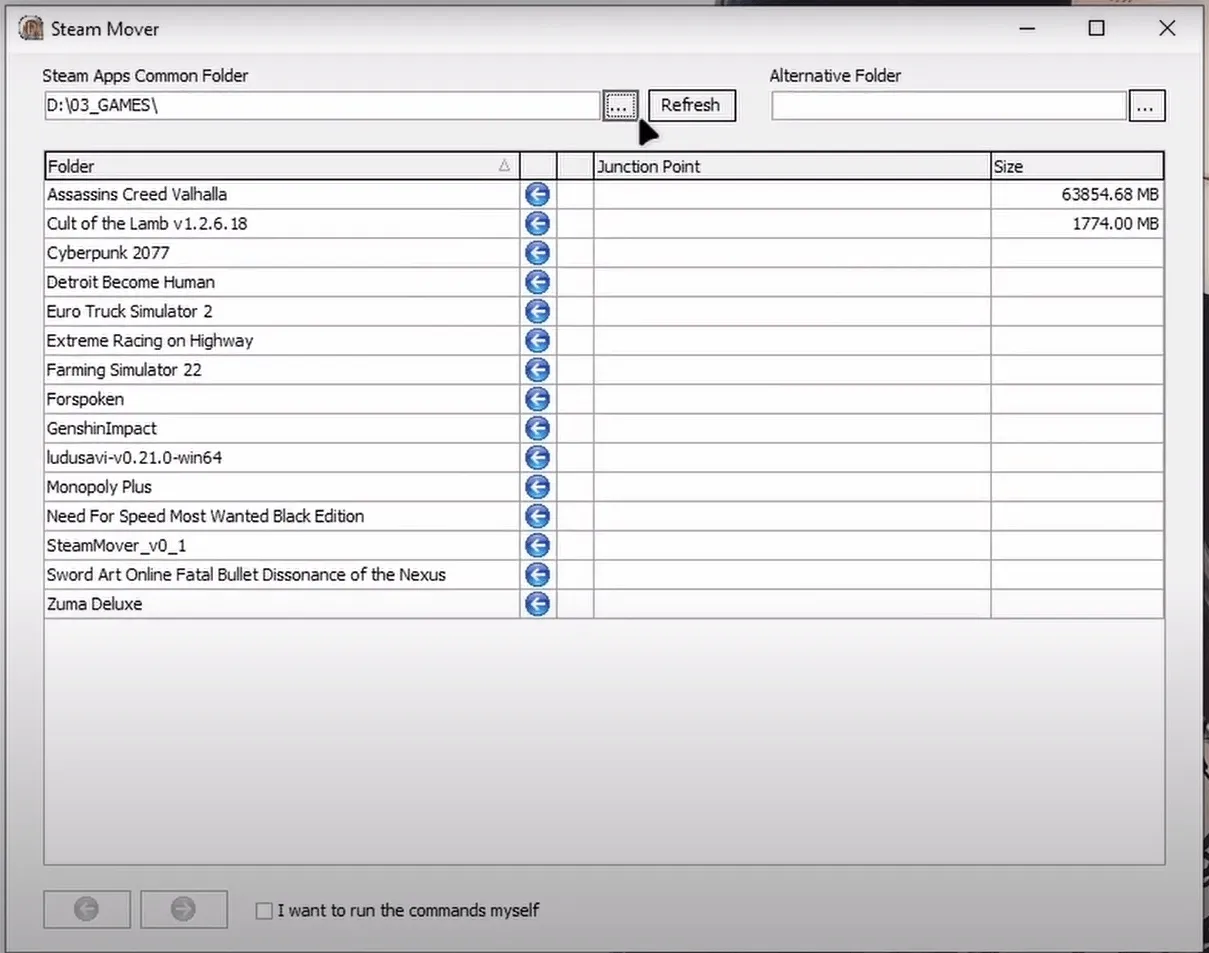Focus the Alternative Folder path field
Viewport: 1209px width, 953px height.
[x=949, y=105]
